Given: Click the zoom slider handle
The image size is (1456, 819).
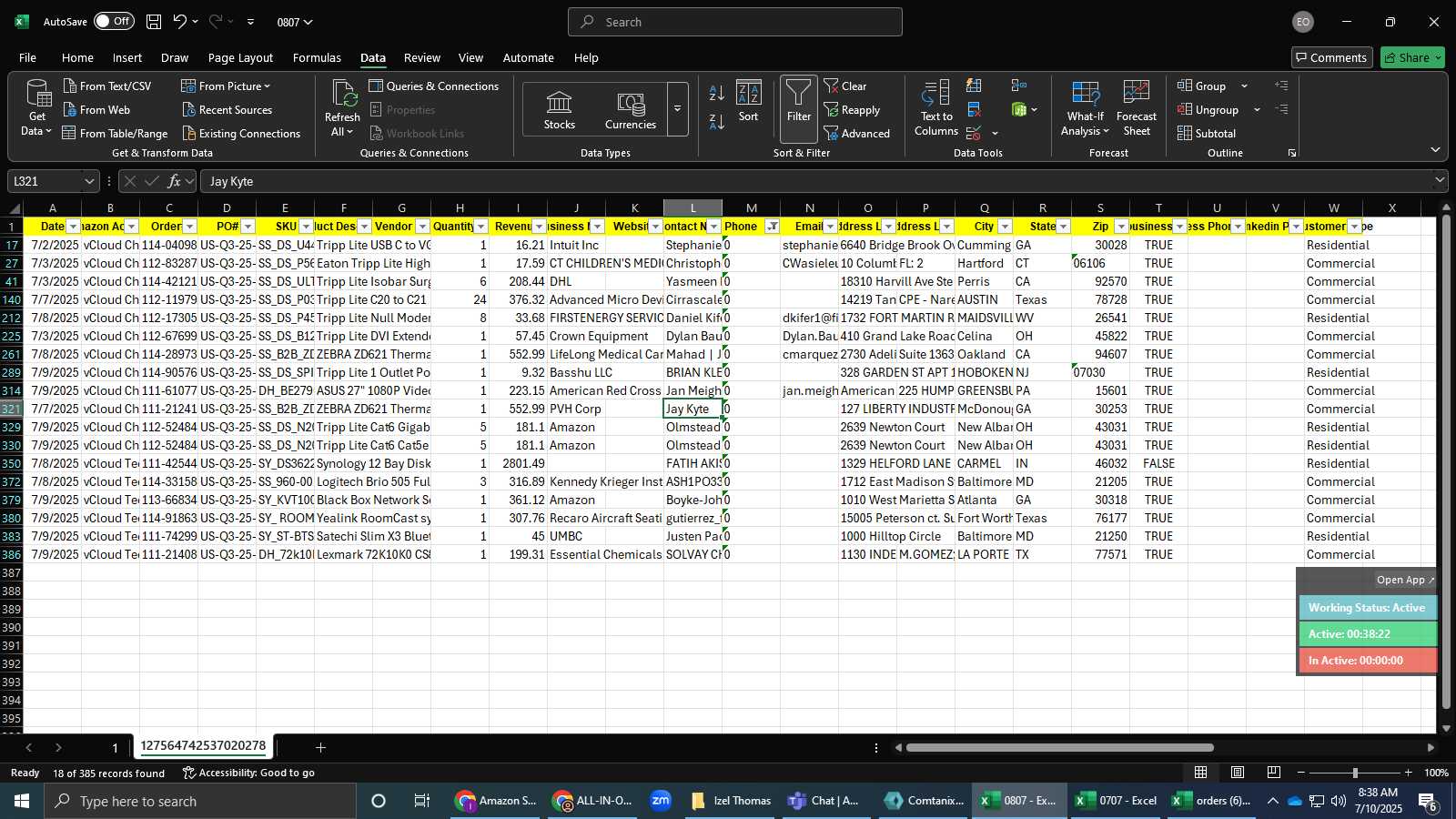Looking at the screenshot, I should tap(1355, 773).
